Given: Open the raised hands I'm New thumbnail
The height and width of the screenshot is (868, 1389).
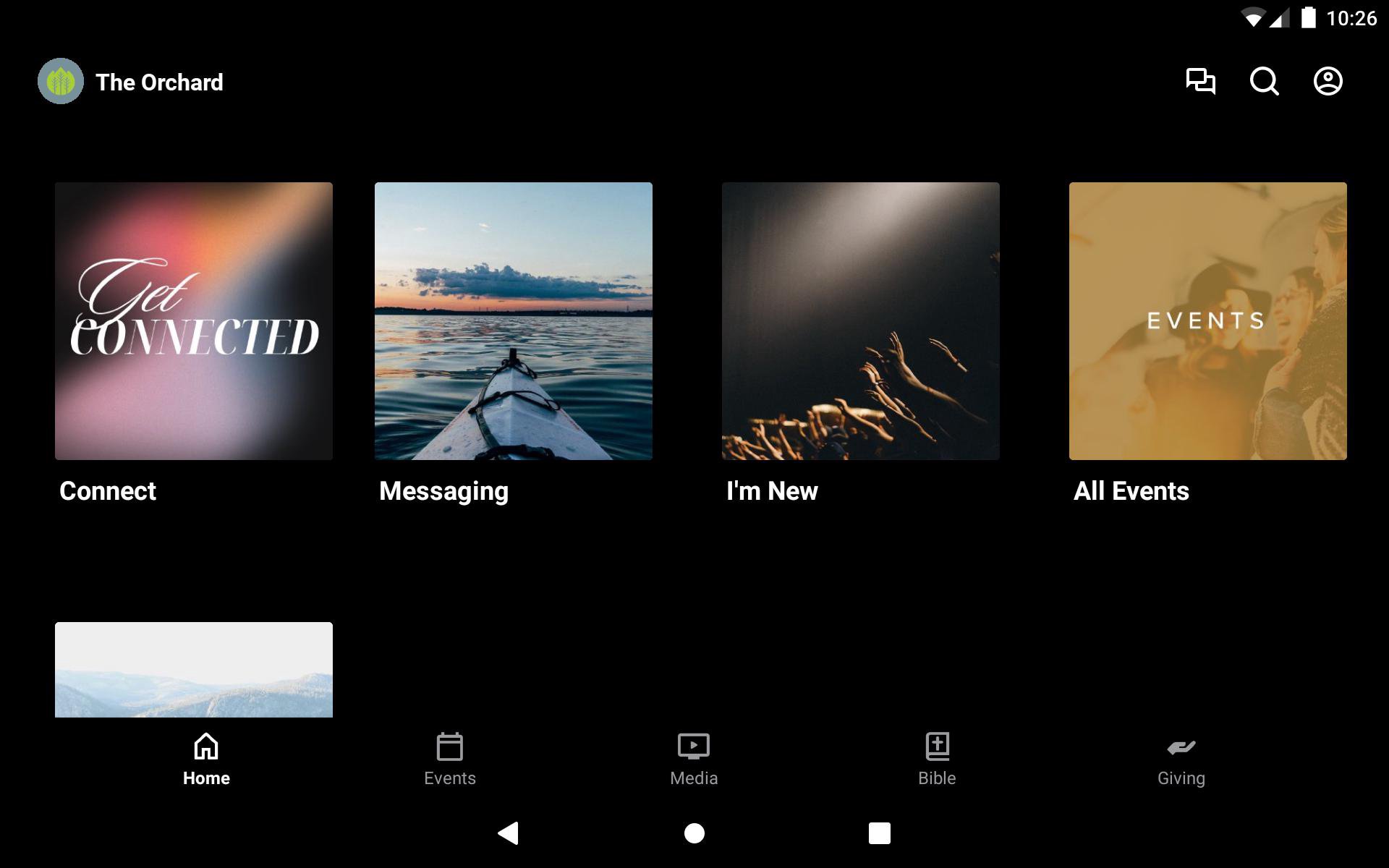Looking at the screenshot, I should pos(861,321).
